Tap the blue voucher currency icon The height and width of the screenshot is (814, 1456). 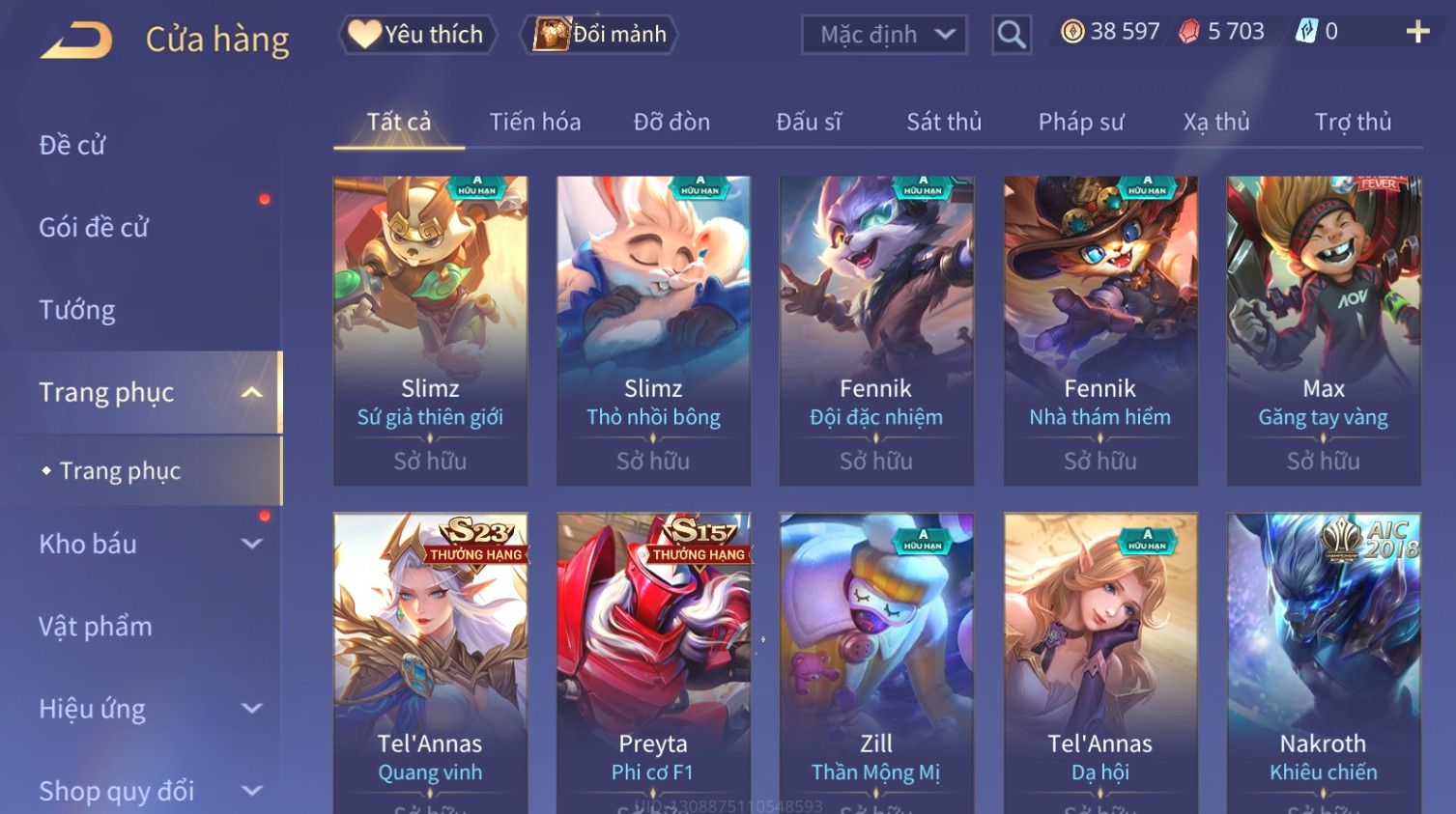[x=1306, y=32]
